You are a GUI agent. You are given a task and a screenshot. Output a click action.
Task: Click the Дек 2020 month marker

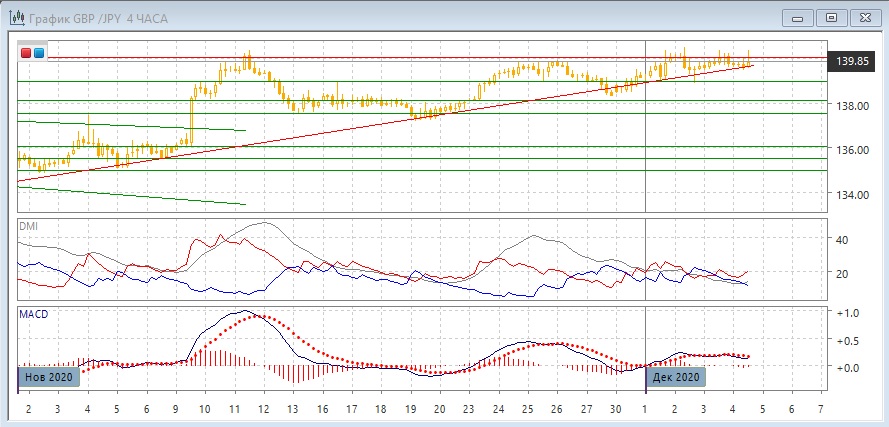tap(676, 377)
